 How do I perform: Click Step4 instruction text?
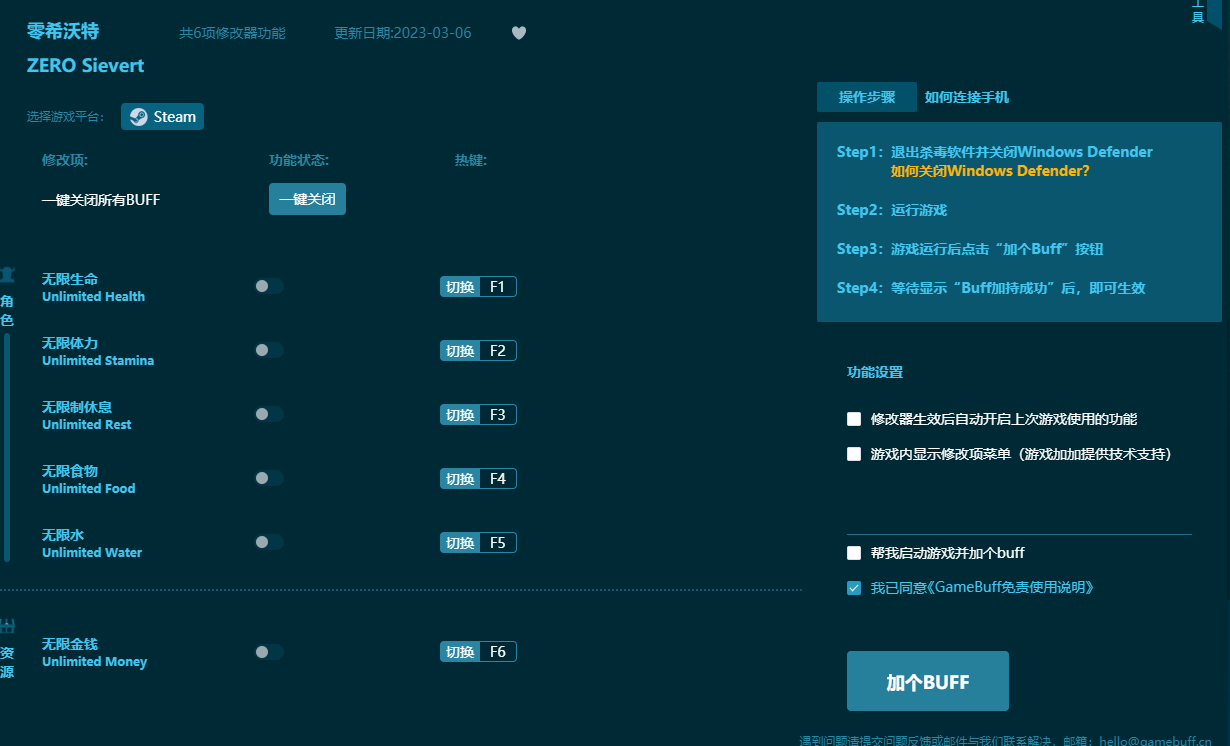(x=991, y=288)
